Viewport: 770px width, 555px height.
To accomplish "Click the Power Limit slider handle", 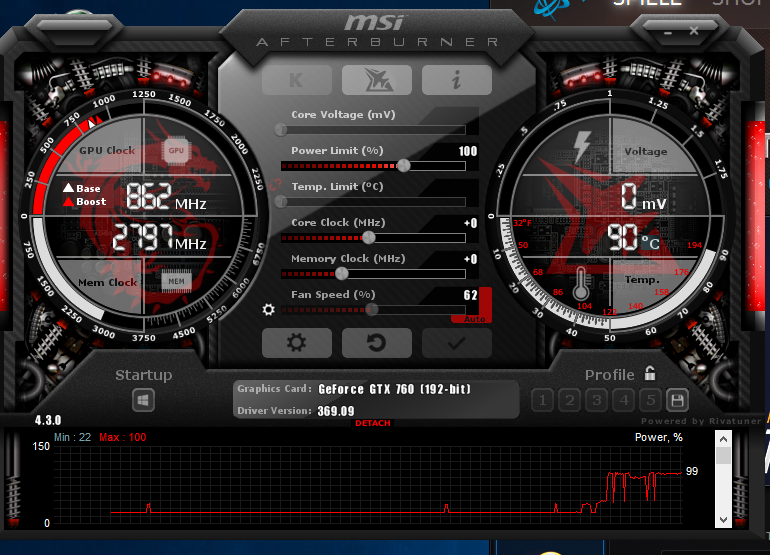I will pos(404,166).
